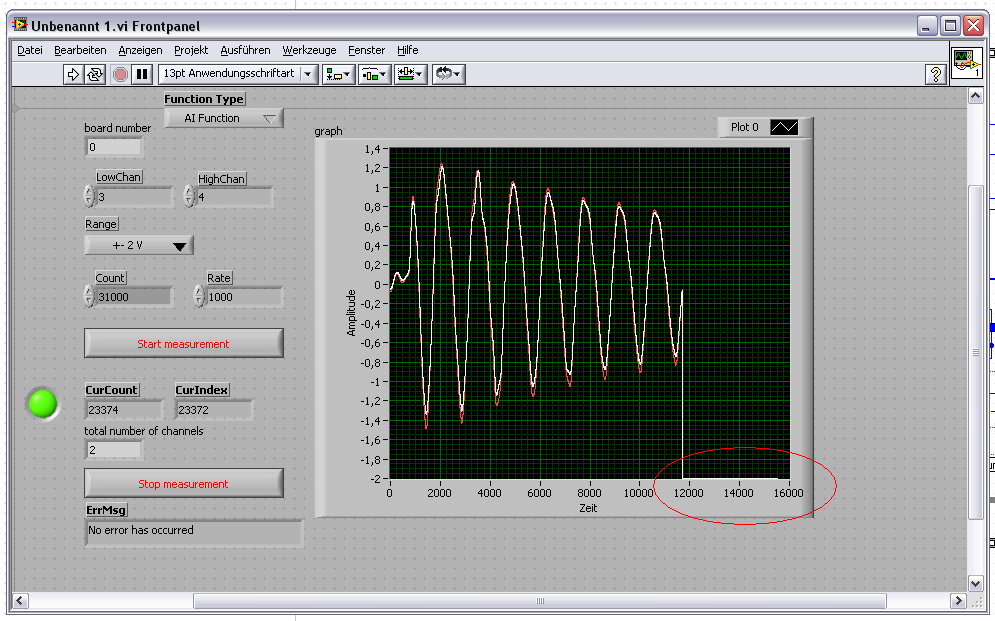995x621 pixels.
Task: Click the Pause execution icon
Action: point(142,74)
